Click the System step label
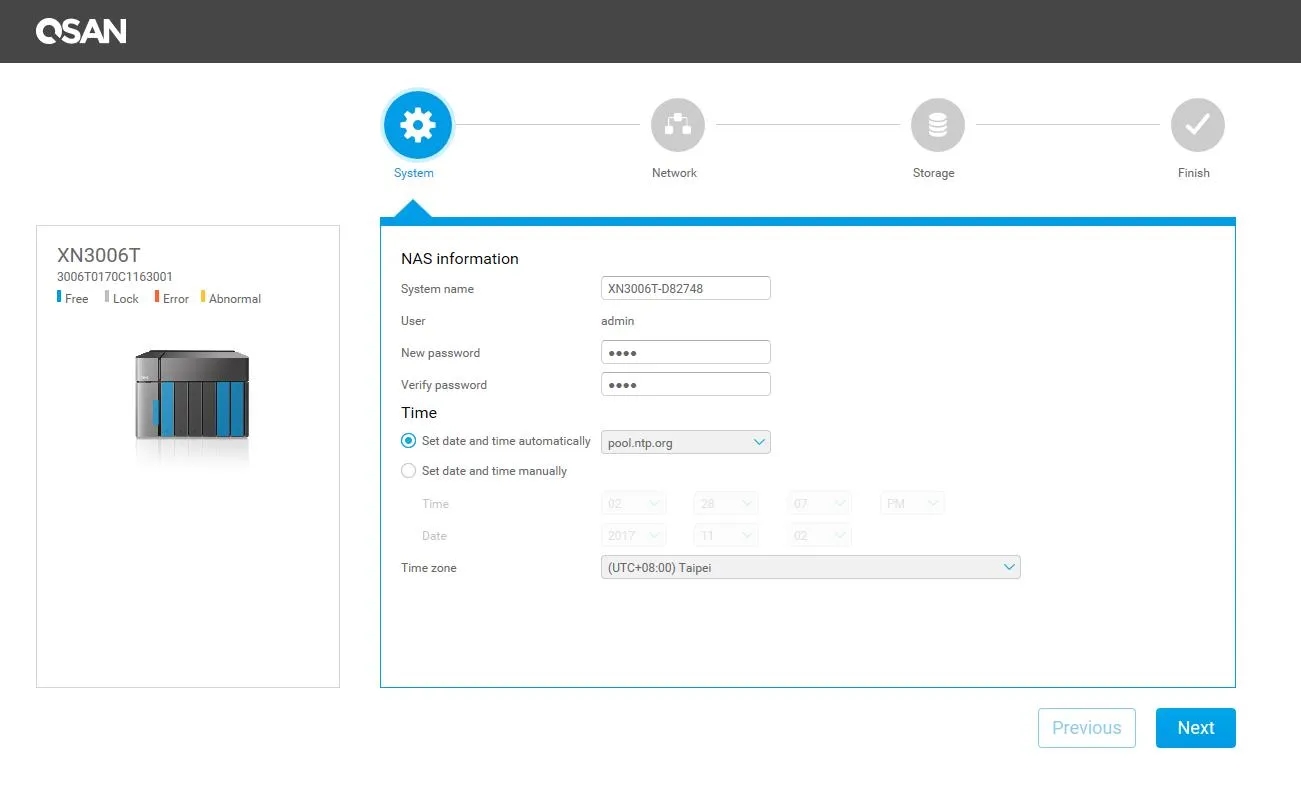The height and width of the screenshot is (798, 1301). tap(414, 173)
